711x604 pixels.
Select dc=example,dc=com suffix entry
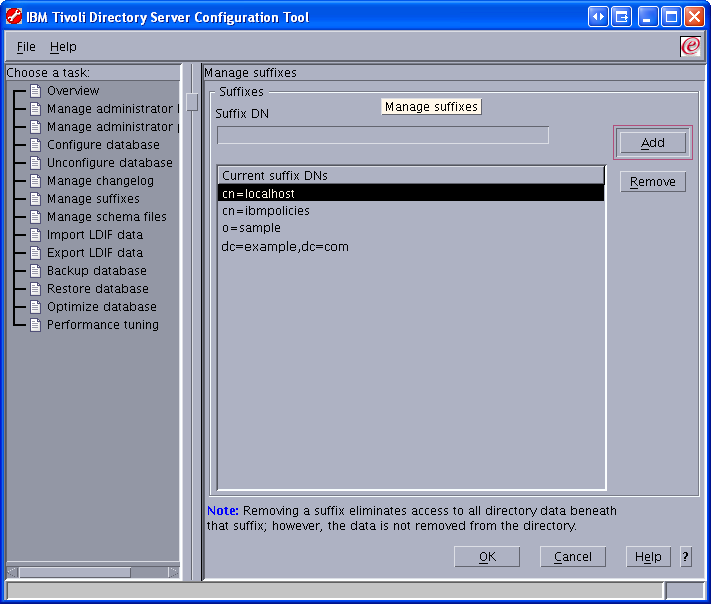coord(411,247)
